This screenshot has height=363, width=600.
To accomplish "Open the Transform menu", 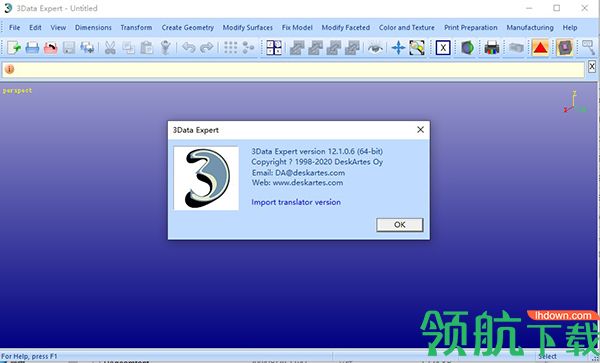I will pyautogui.click(x=136, y=28).
